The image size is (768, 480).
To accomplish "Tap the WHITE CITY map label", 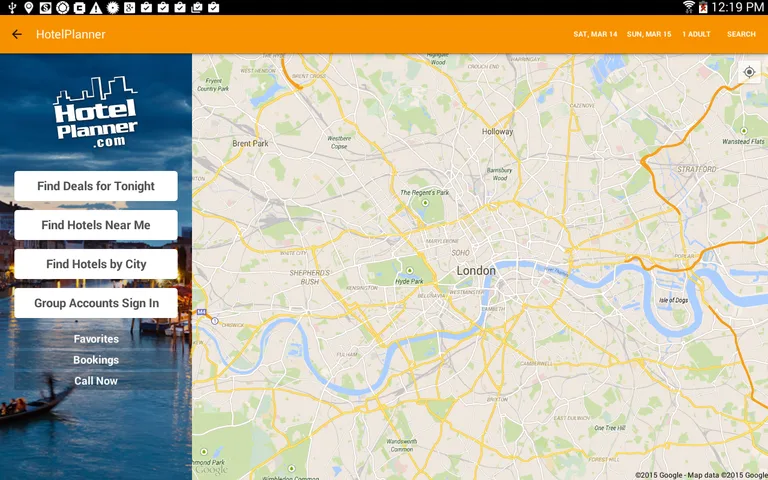I will (x=293, y=253).
